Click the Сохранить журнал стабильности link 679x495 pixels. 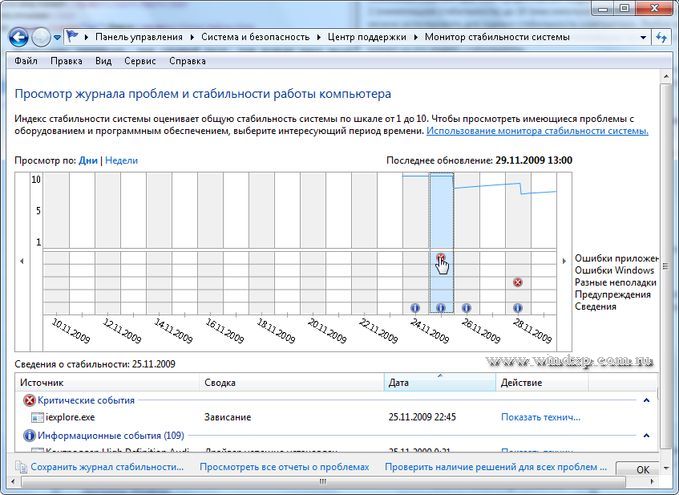(x=107, y=467)
